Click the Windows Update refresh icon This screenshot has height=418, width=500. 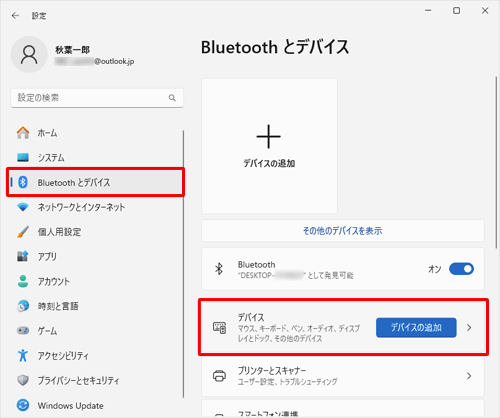click(x=23, y=405)
